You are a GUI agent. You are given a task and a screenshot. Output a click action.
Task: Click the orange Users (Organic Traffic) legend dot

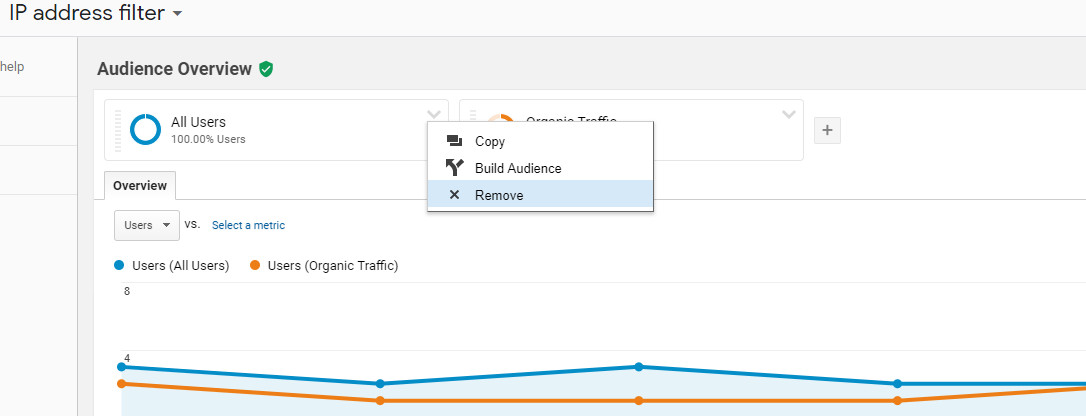click(255, 265)
